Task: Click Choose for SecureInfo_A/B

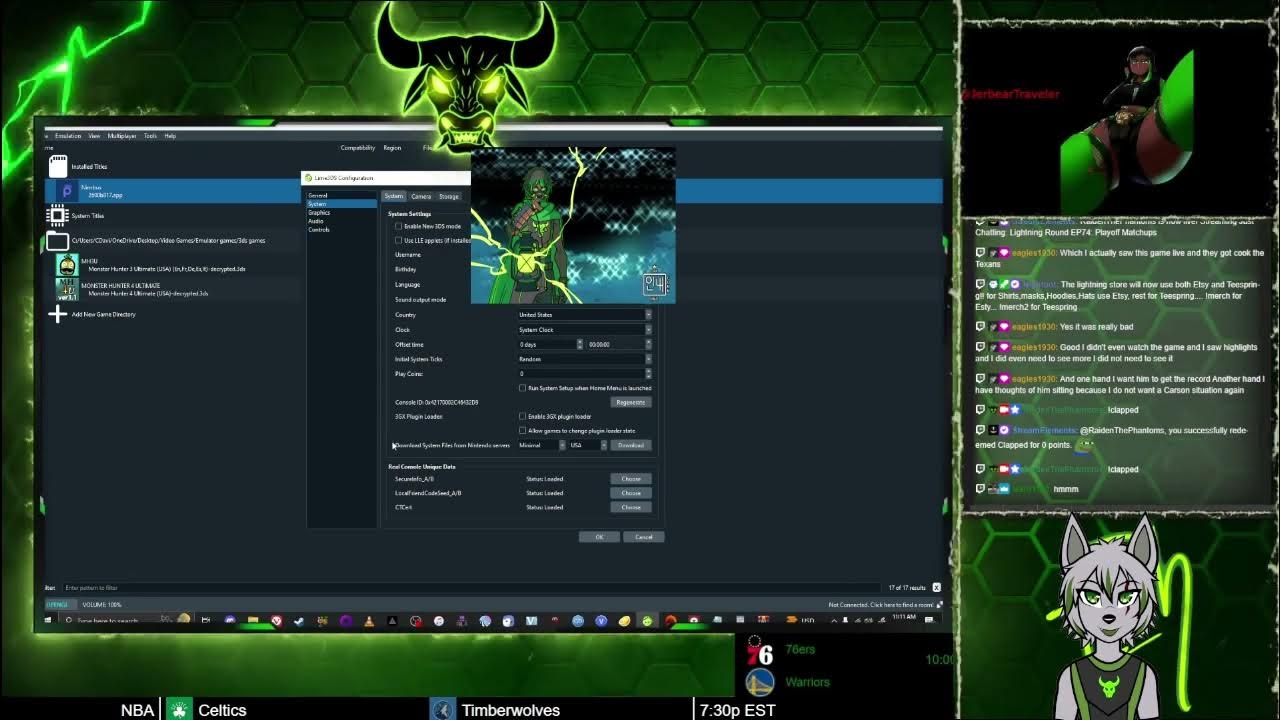Action: click(631, 479)
